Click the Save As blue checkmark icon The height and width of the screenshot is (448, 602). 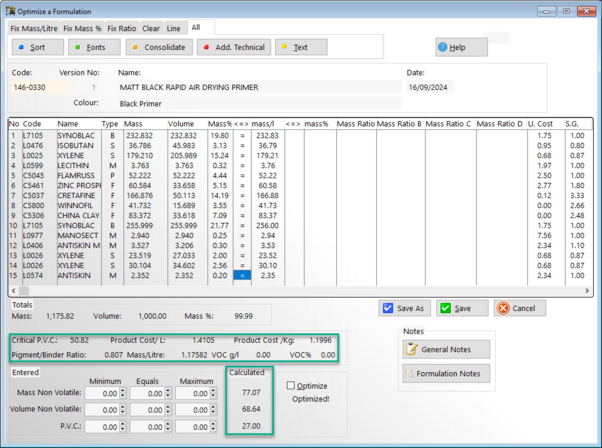click(388, 308)
